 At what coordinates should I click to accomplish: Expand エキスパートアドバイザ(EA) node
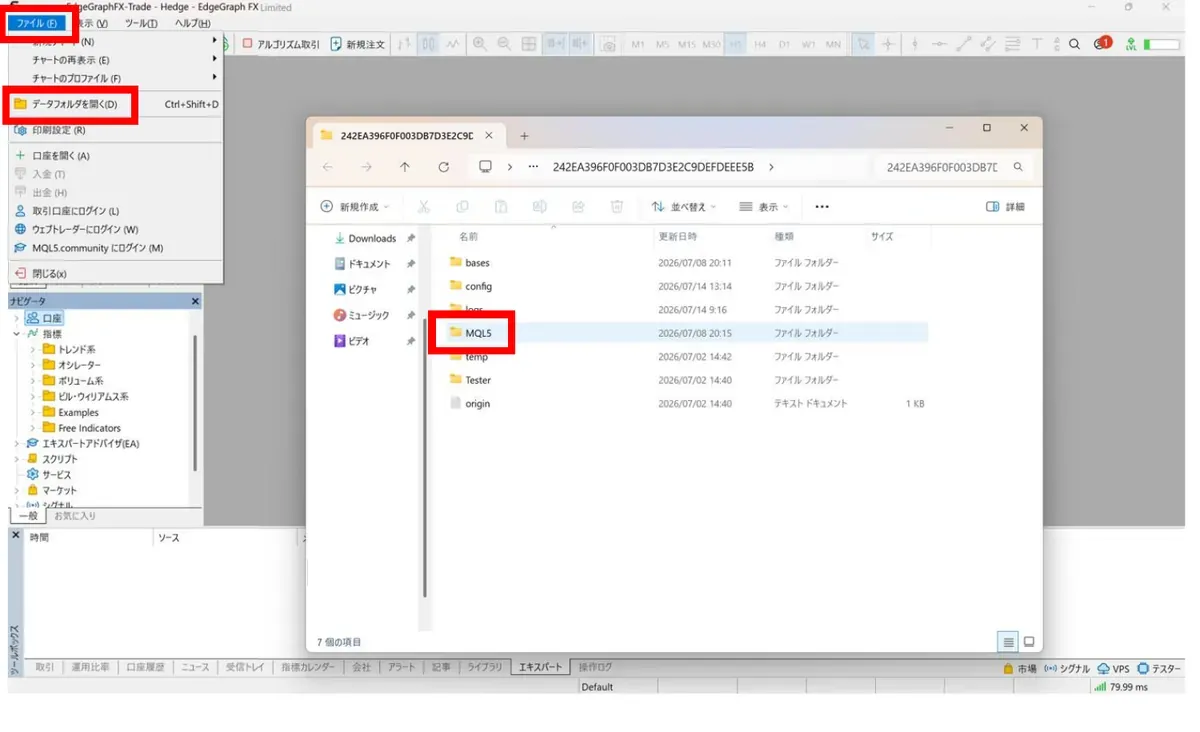click(x=17, y=443)
